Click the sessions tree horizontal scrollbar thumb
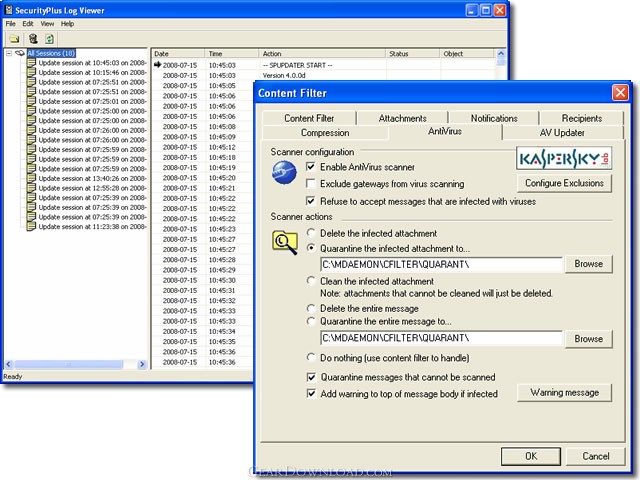Viewport: 640px width, 480px height. pyautogui.click(x=69, y=364)
